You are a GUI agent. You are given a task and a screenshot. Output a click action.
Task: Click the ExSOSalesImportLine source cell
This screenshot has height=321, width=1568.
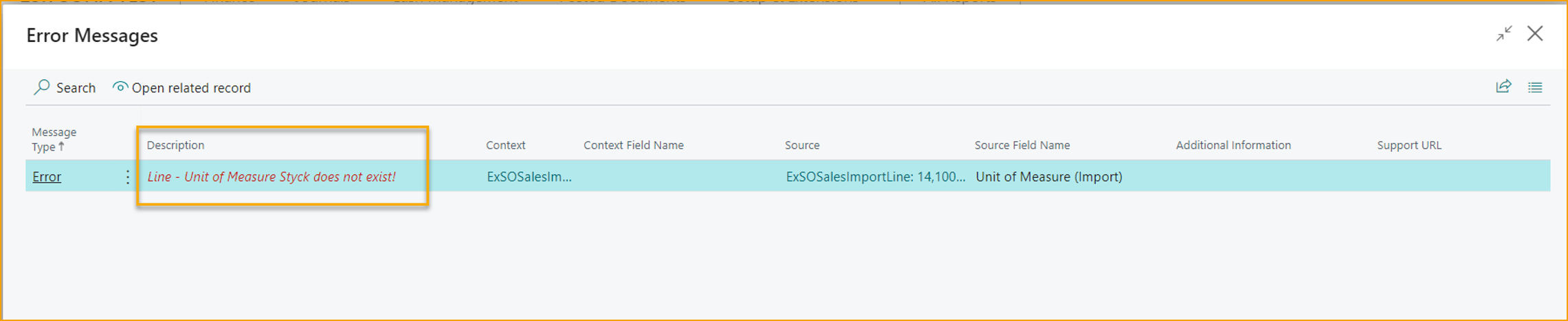(874, 177)
